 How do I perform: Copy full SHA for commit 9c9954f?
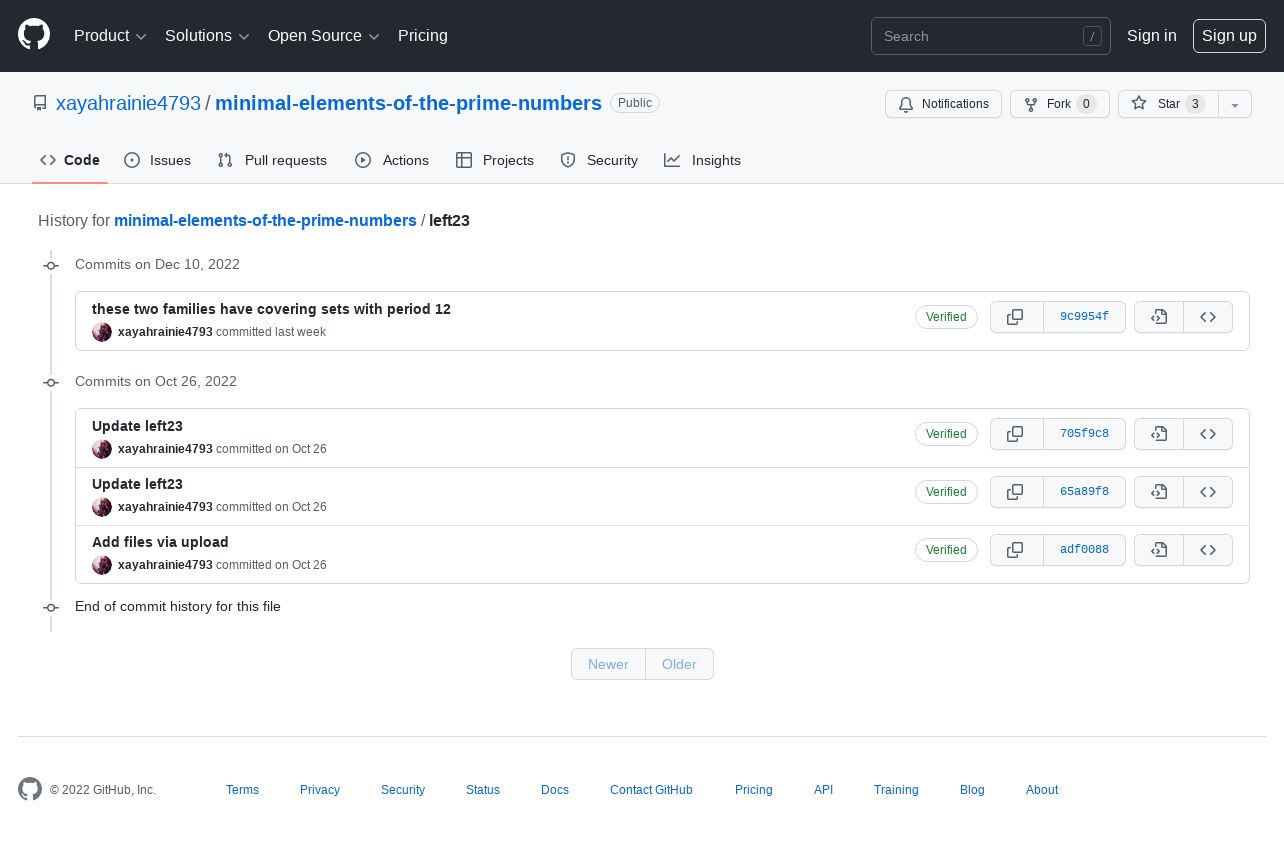(1016, 317)
